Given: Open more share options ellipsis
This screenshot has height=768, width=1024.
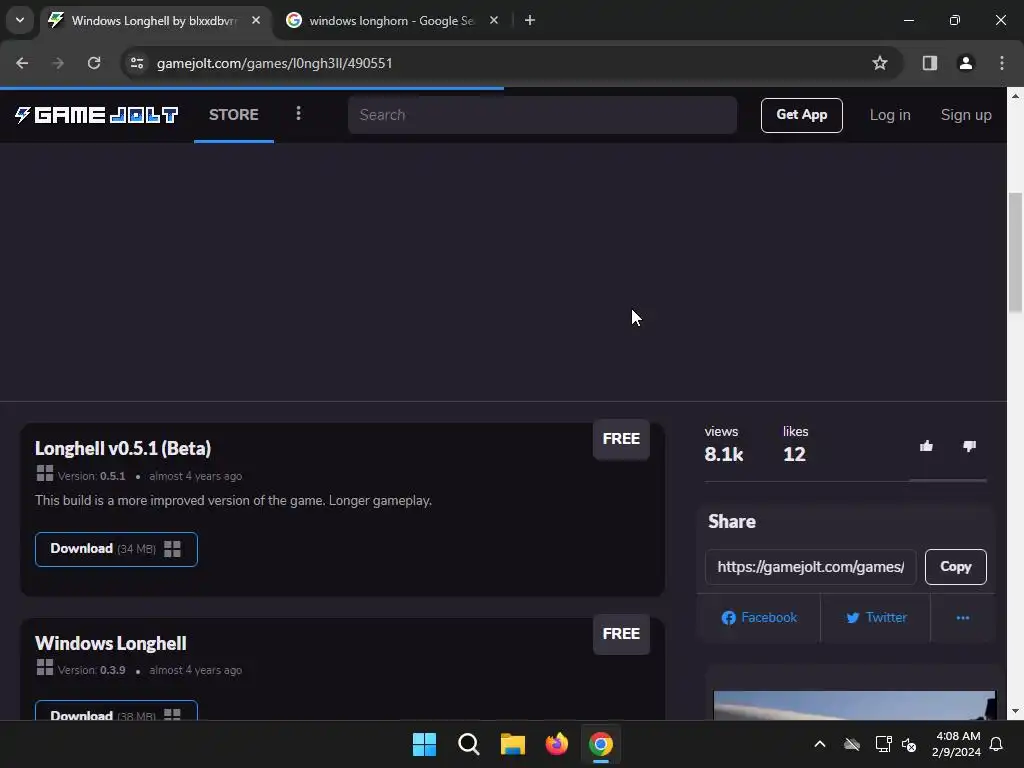Looking at the screenshot, I should pos(963,617).
